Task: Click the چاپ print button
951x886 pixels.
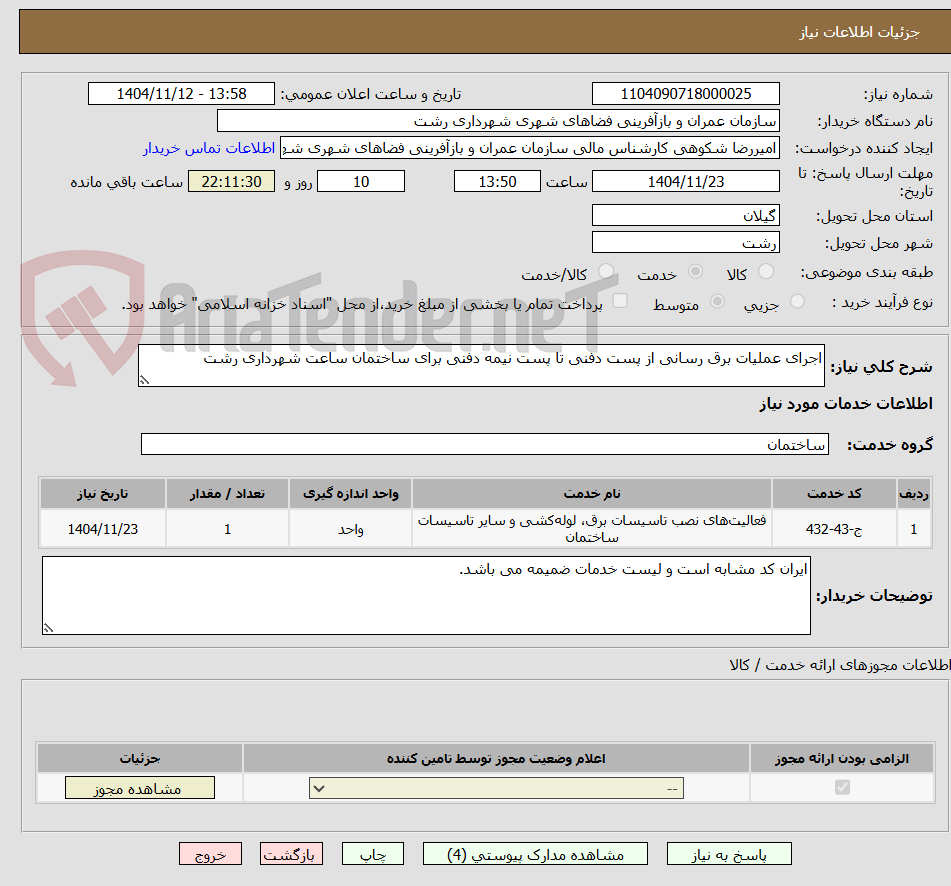Action: (373, 854)
